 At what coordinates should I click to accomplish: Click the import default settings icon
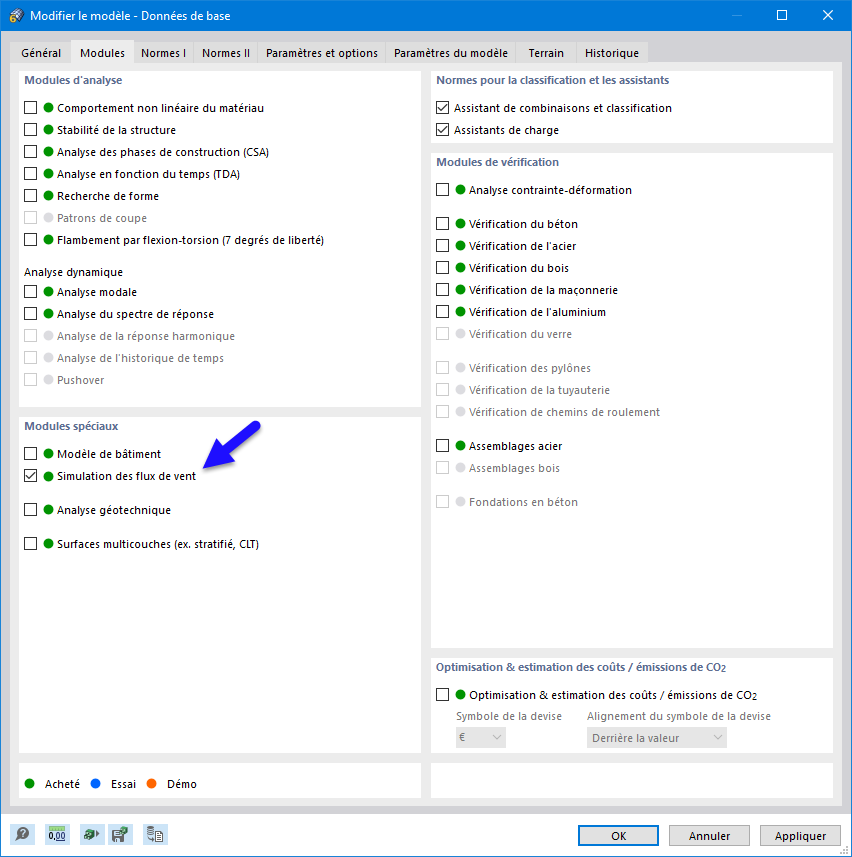(90, 835)
